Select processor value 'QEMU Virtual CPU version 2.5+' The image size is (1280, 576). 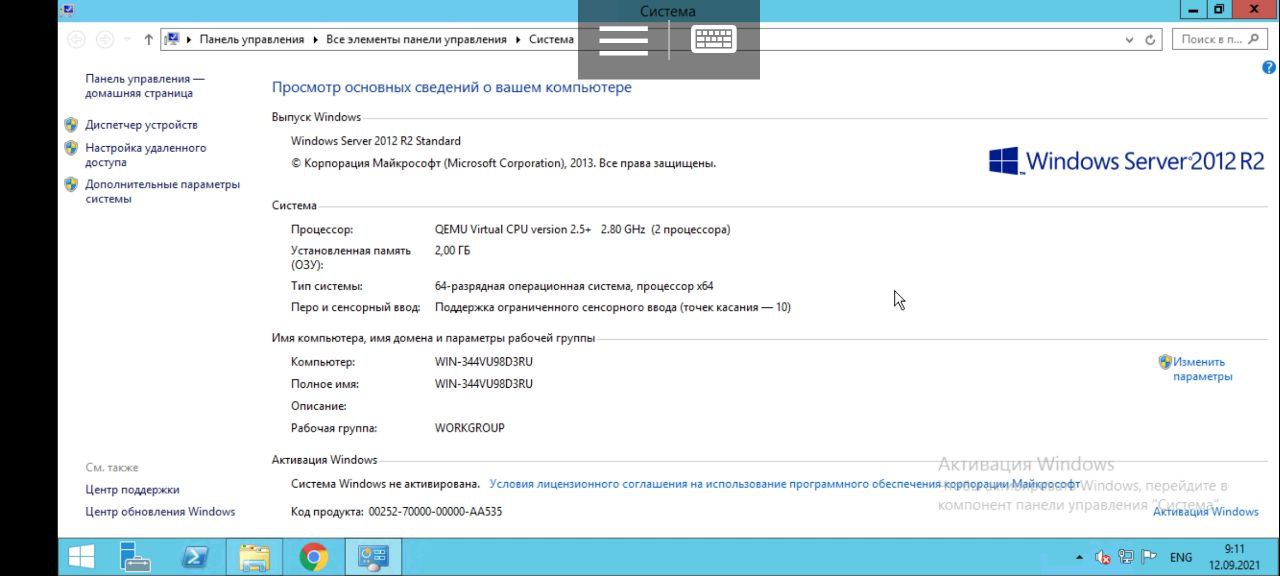[x=513, y=229]
